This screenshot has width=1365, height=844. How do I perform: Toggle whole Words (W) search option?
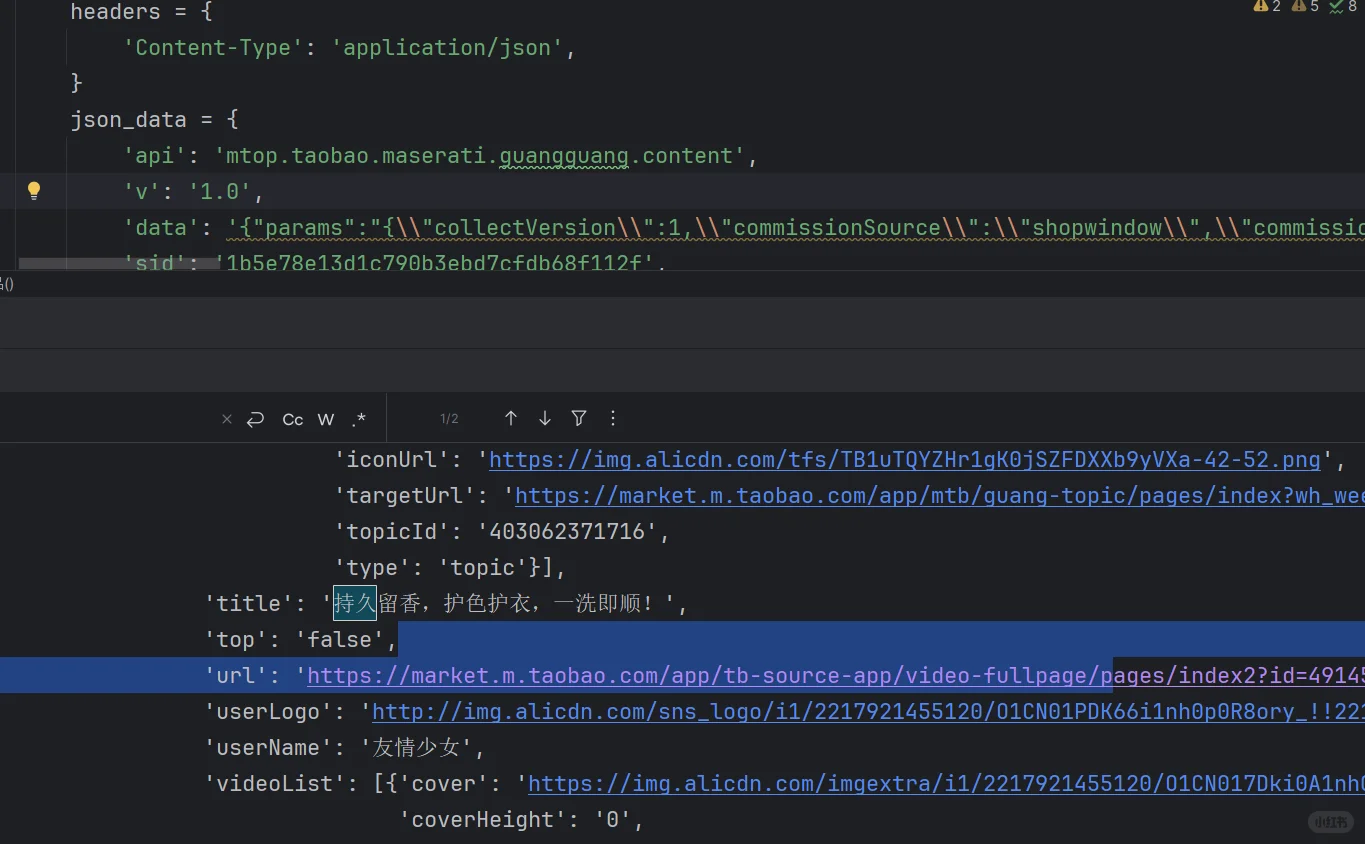click(326, 419)
